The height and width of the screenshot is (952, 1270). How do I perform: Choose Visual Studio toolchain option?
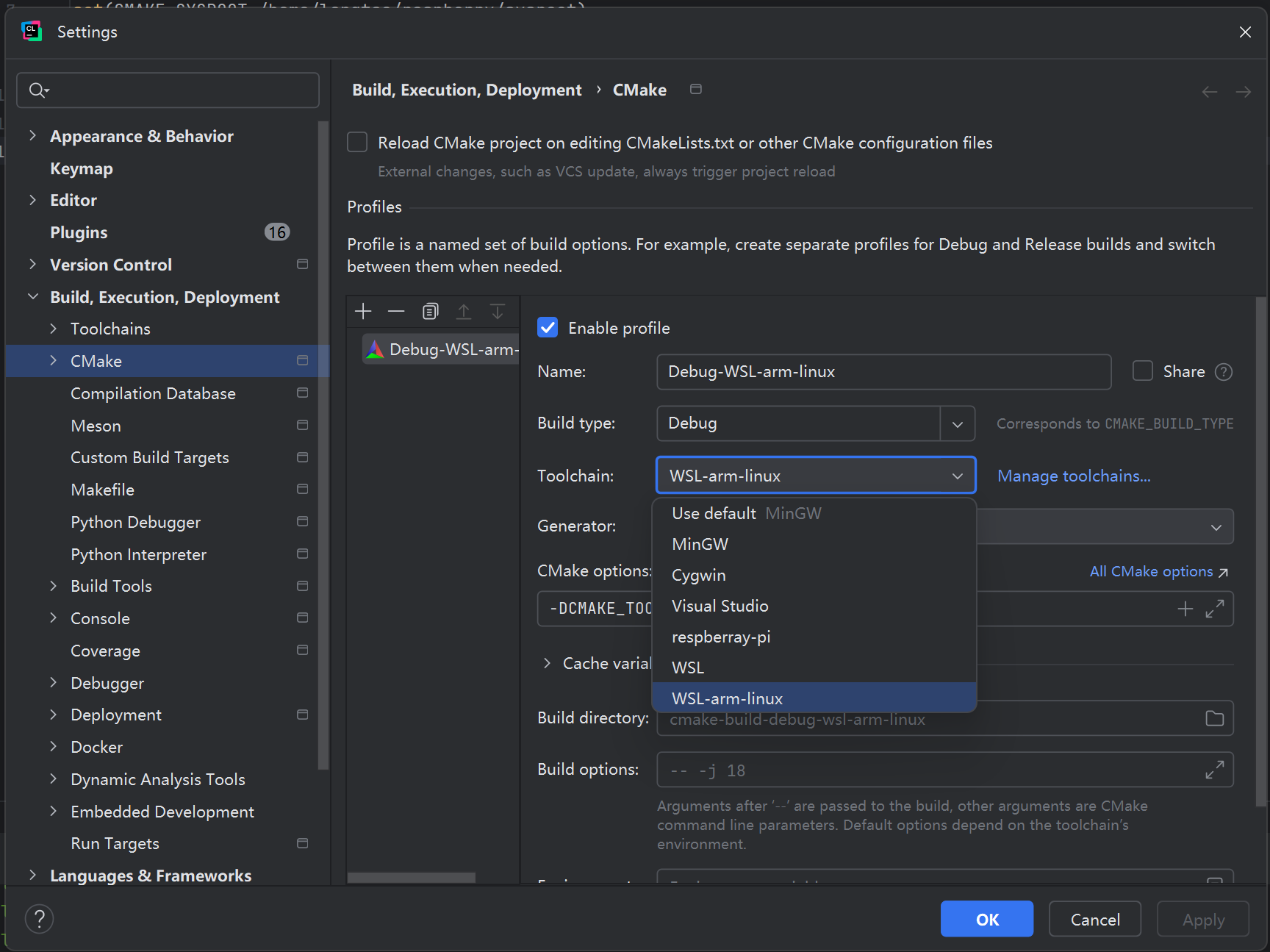pos(720,606)
